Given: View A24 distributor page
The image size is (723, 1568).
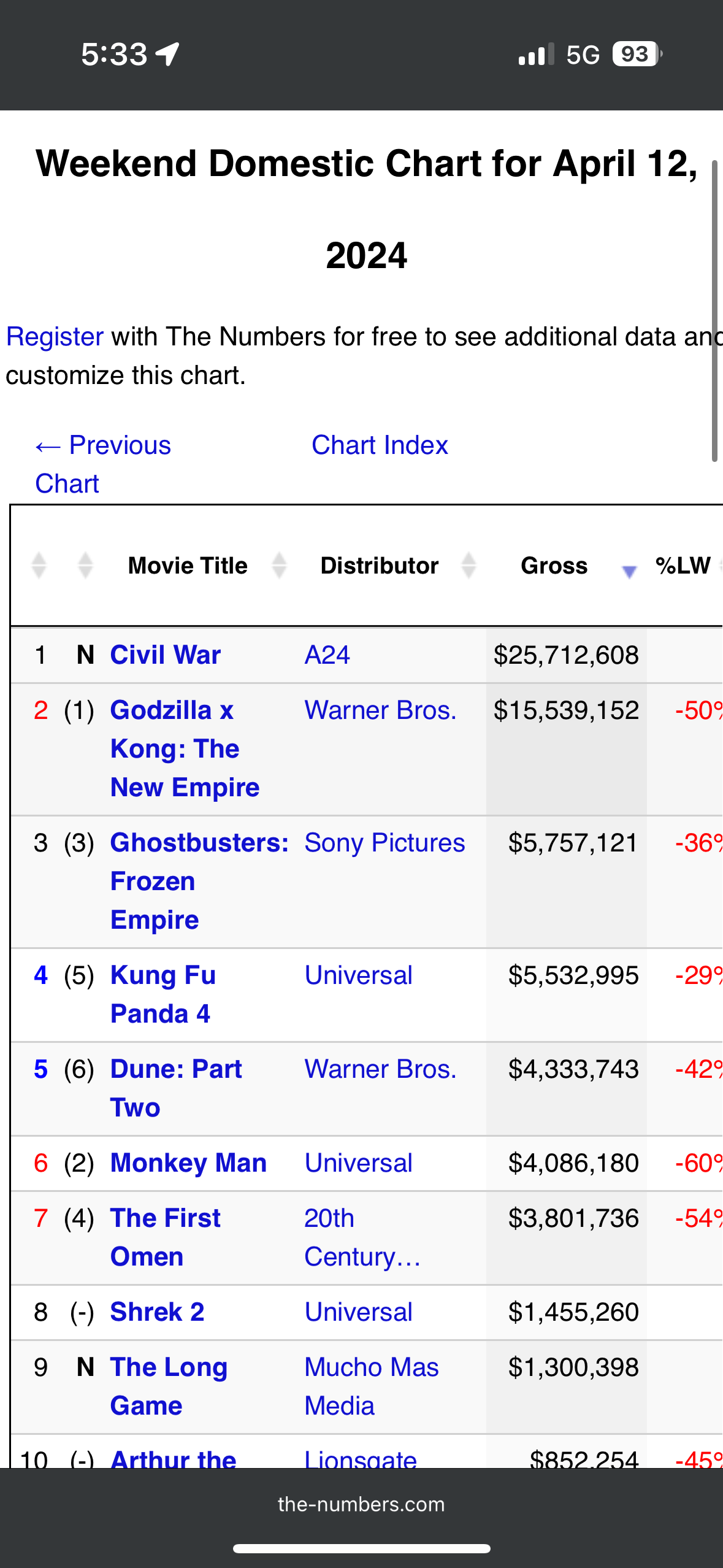Looking at the screenshot, I should [327, 655].
